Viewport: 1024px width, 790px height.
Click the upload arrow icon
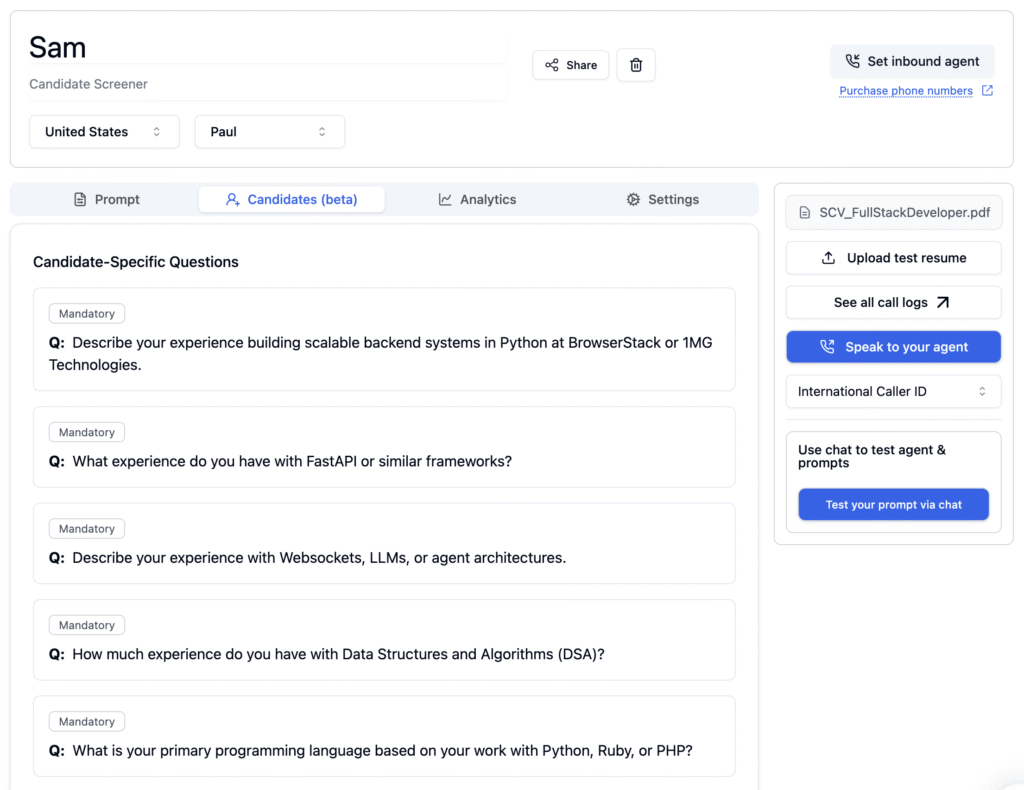click(x=828, y=257)
